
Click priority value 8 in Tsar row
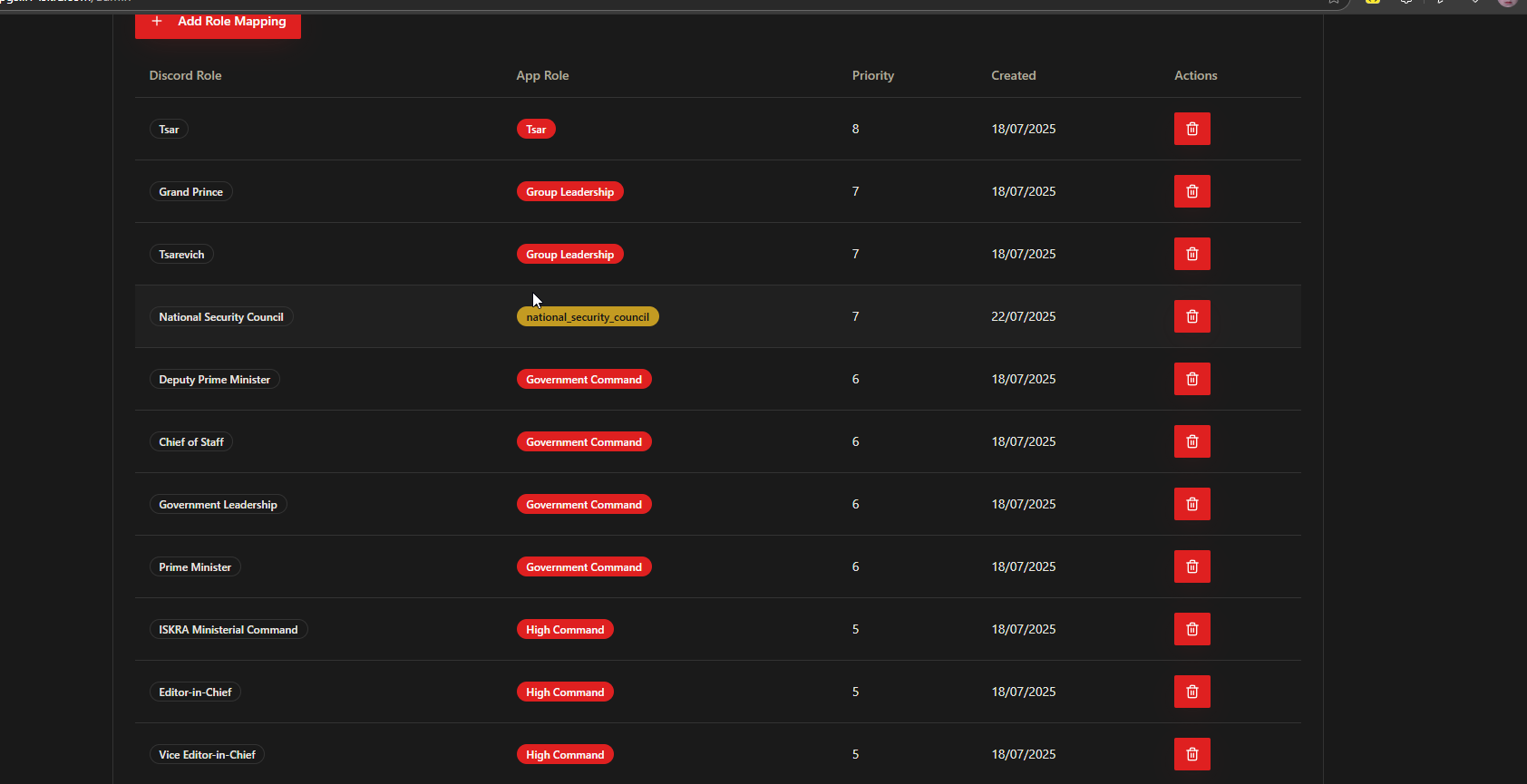855,129
